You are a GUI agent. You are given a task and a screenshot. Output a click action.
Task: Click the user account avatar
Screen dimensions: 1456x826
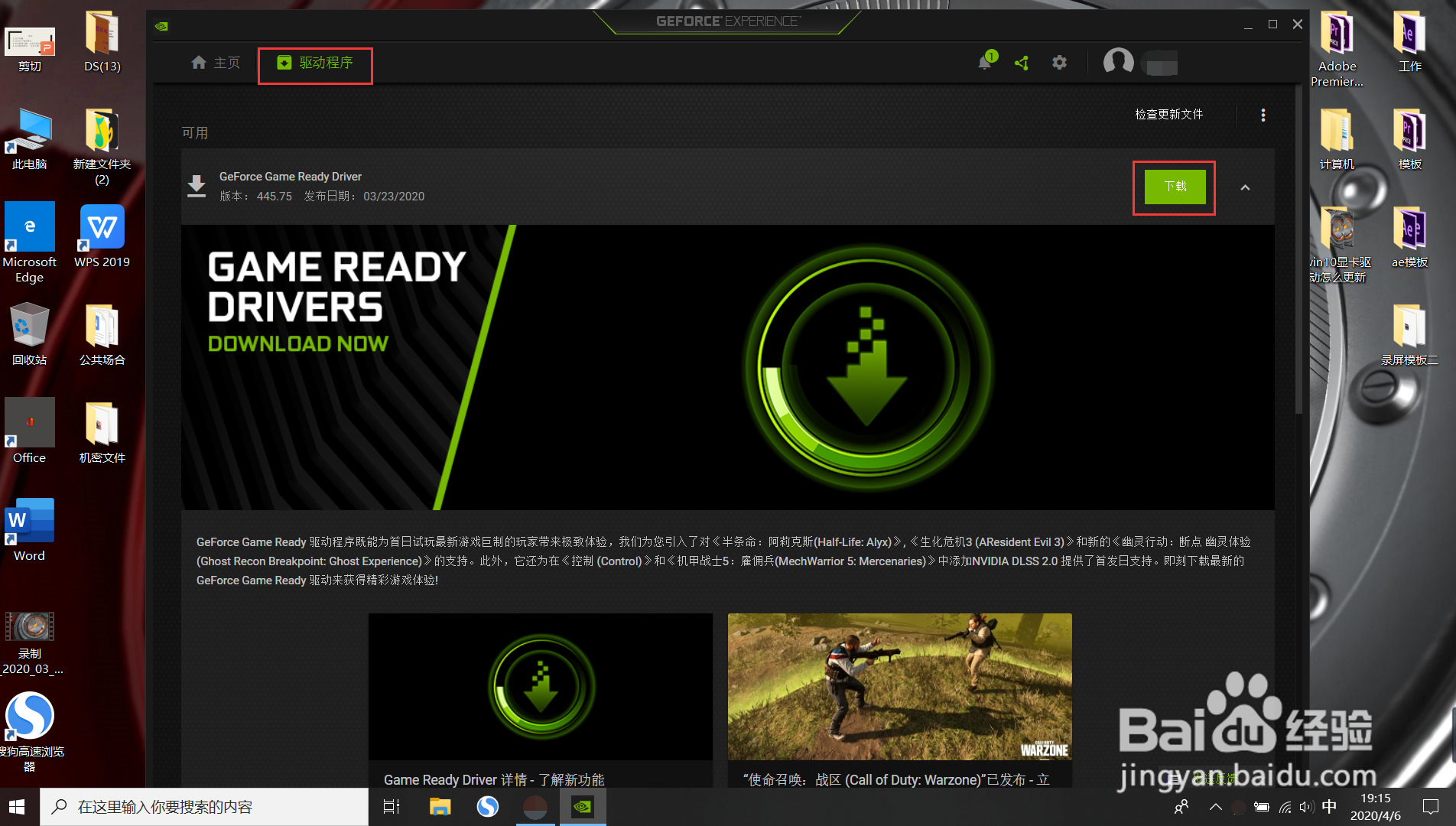point(1118,61)
